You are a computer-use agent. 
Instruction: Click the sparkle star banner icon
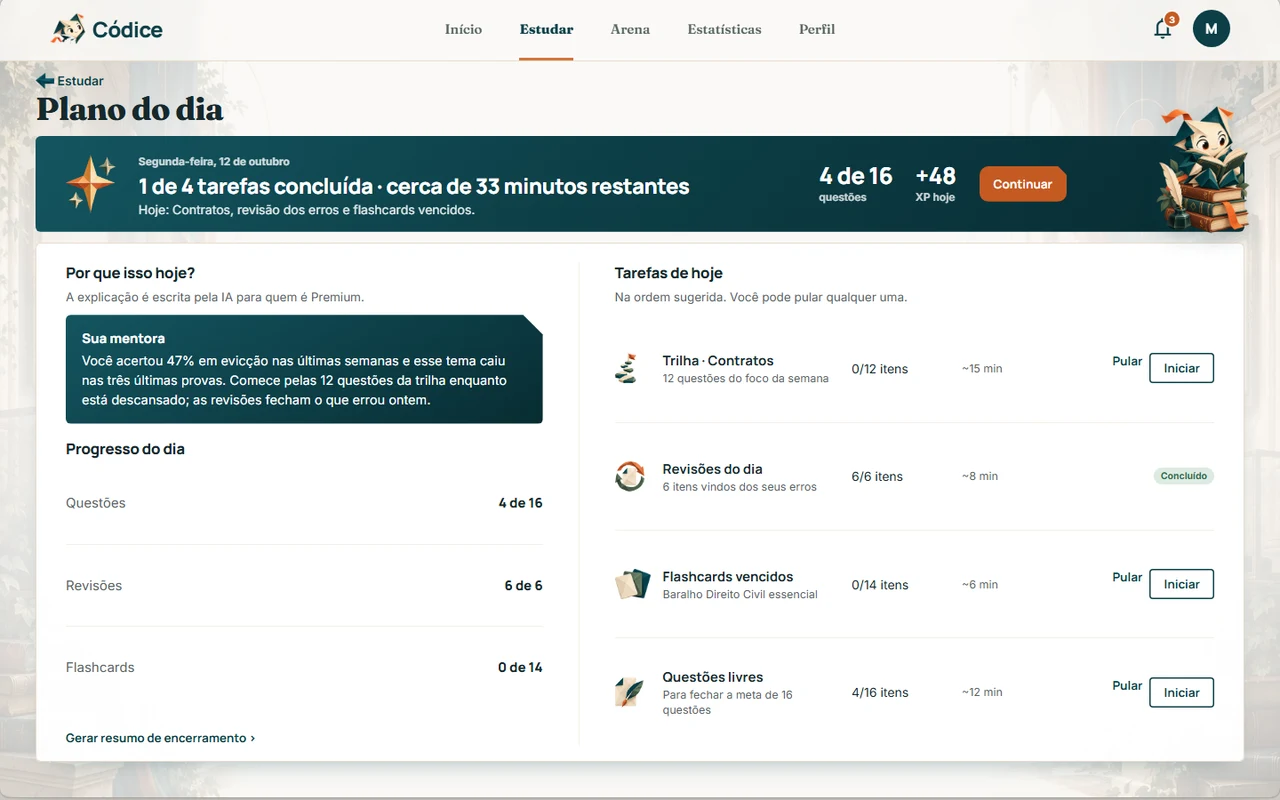pyautogui.click(x=90, y=184)
